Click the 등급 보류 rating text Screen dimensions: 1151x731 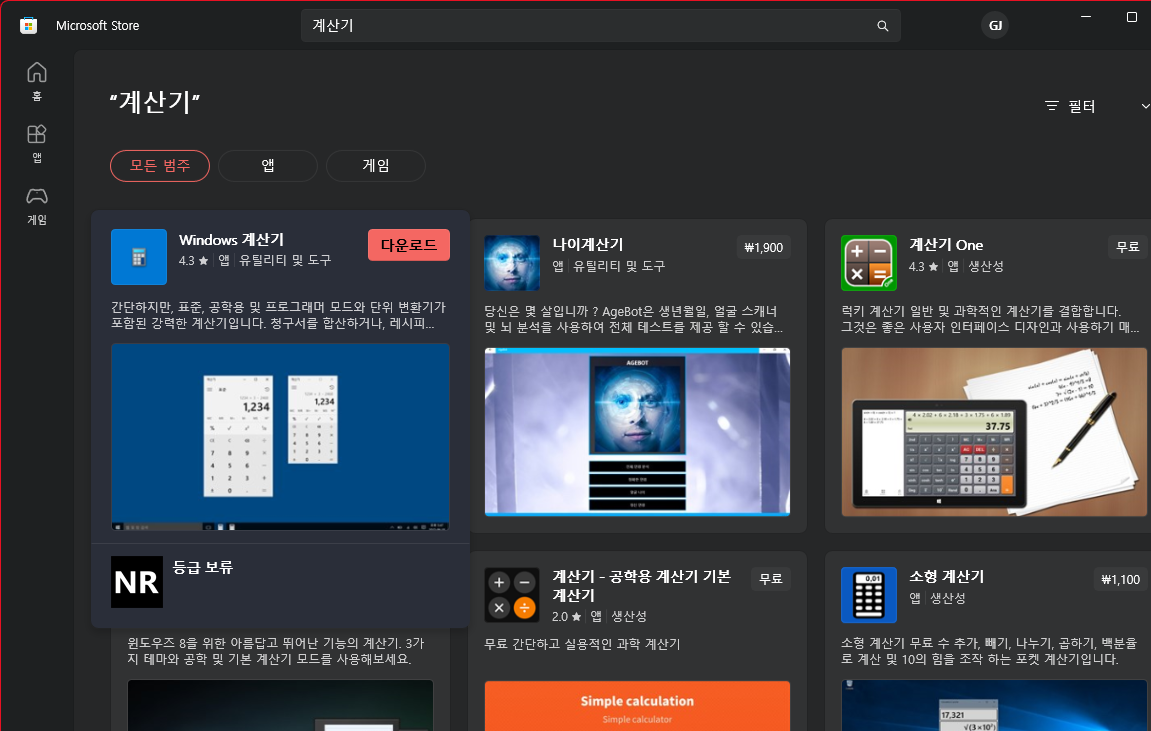tap(203, 567)
